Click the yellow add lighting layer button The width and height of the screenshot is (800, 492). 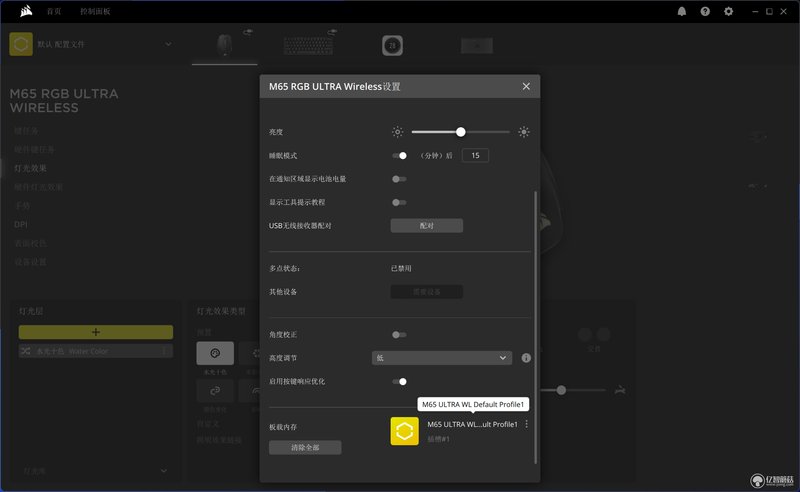(96, 332)
